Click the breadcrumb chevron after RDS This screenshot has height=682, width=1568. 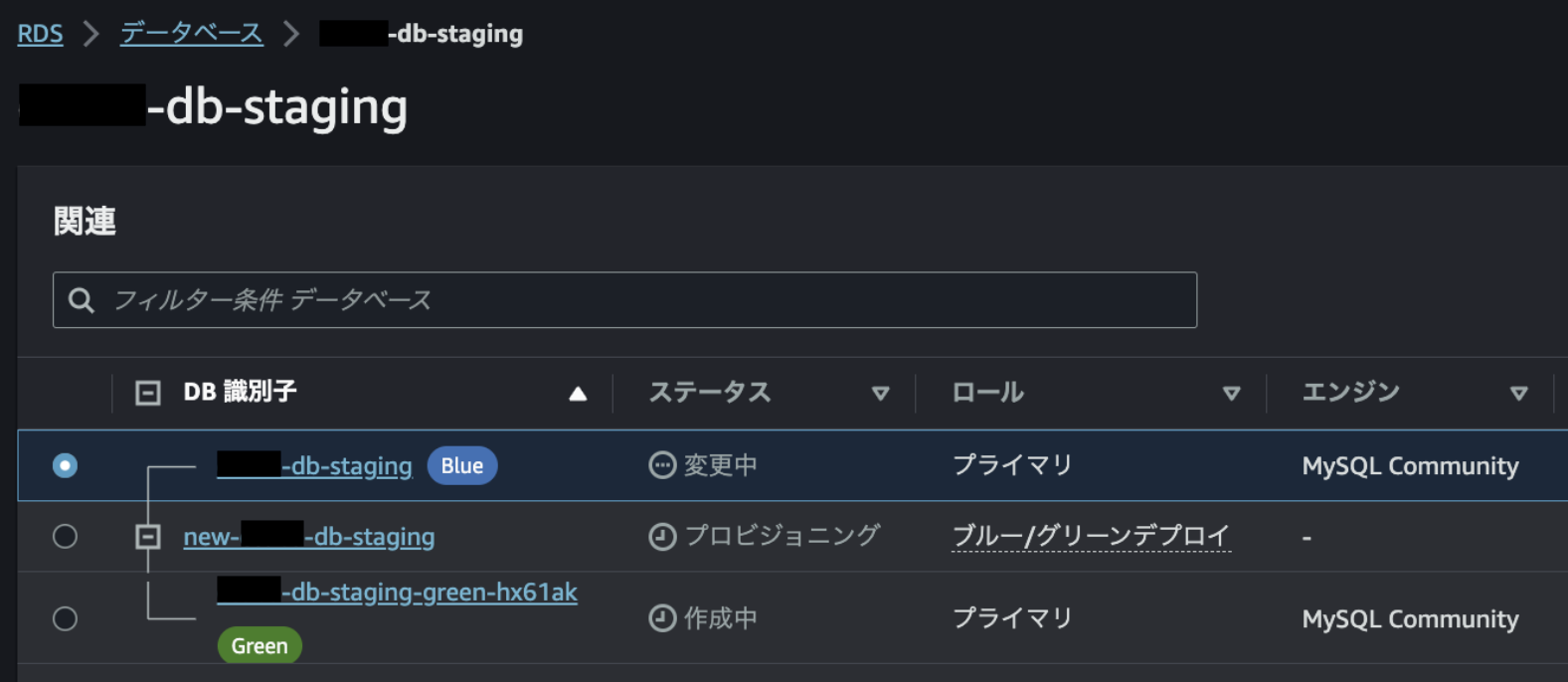point(91,34)
